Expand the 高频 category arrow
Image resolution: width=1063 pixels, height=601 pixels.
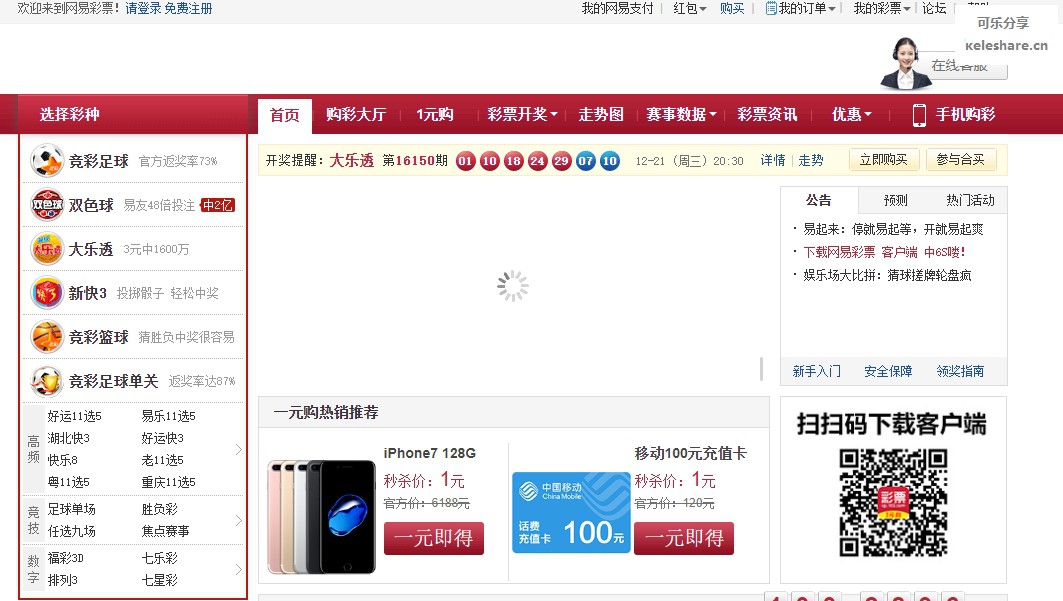239,449
